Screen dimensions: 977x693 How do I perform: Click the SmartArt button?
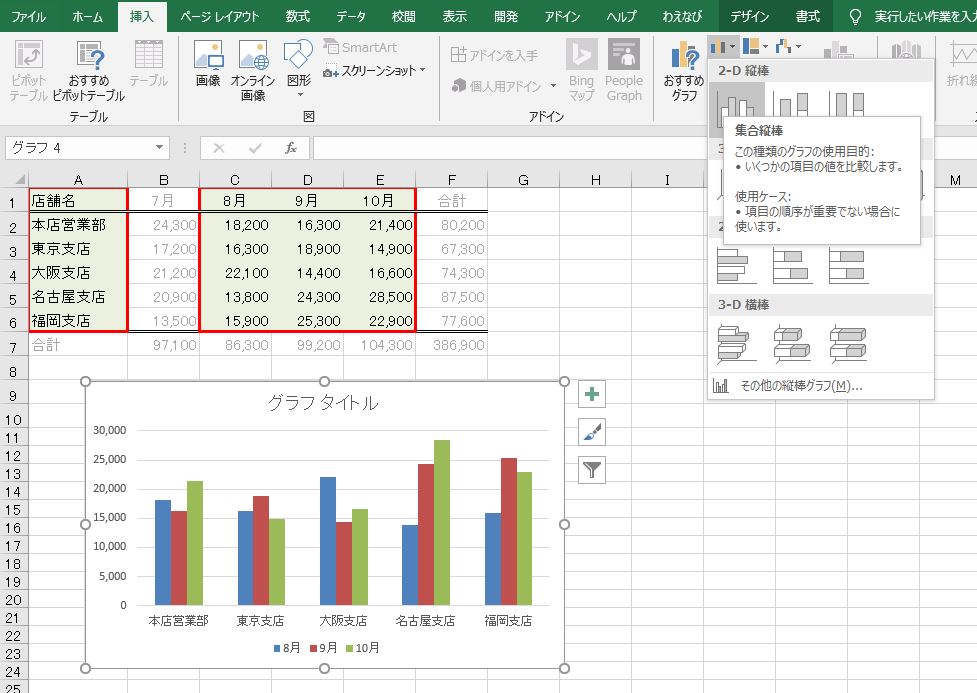(360, 47)
